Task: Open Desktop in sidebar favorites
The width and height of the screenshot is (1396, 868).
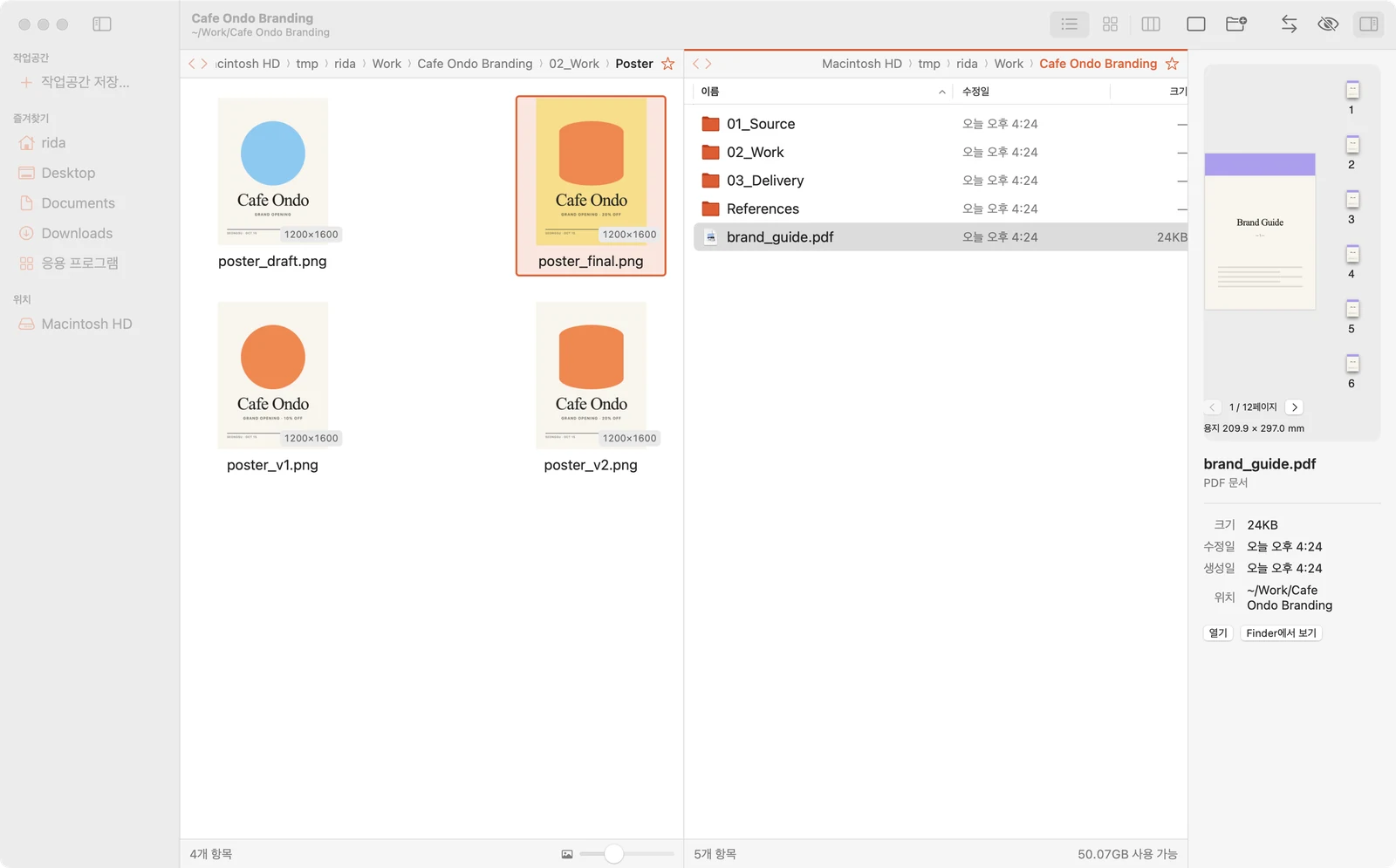Action: point(57,173)
